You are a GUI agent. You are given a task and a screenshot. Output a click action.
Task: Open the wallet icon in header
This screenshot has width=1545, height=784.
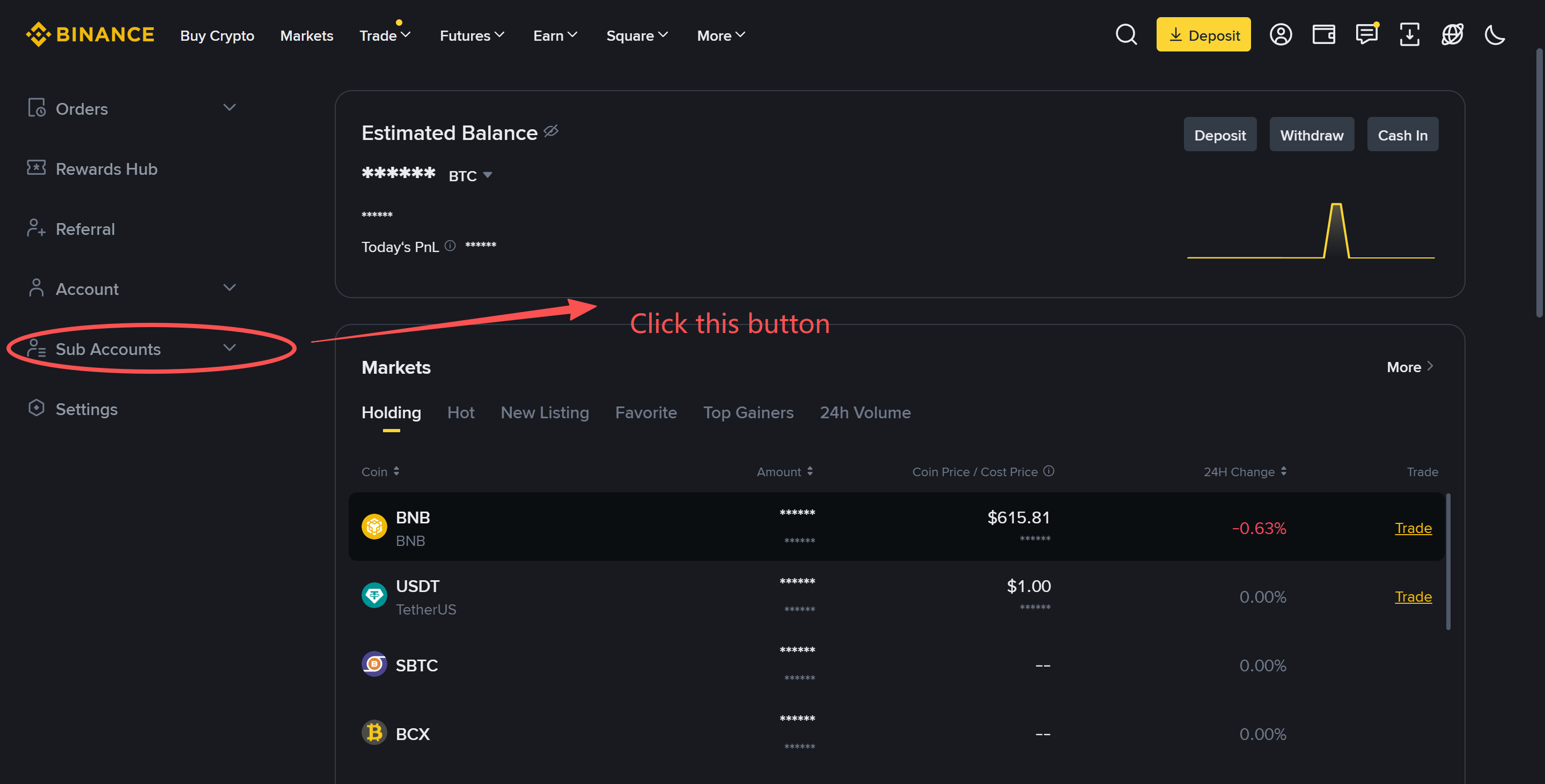click(x=1323, y=35)
